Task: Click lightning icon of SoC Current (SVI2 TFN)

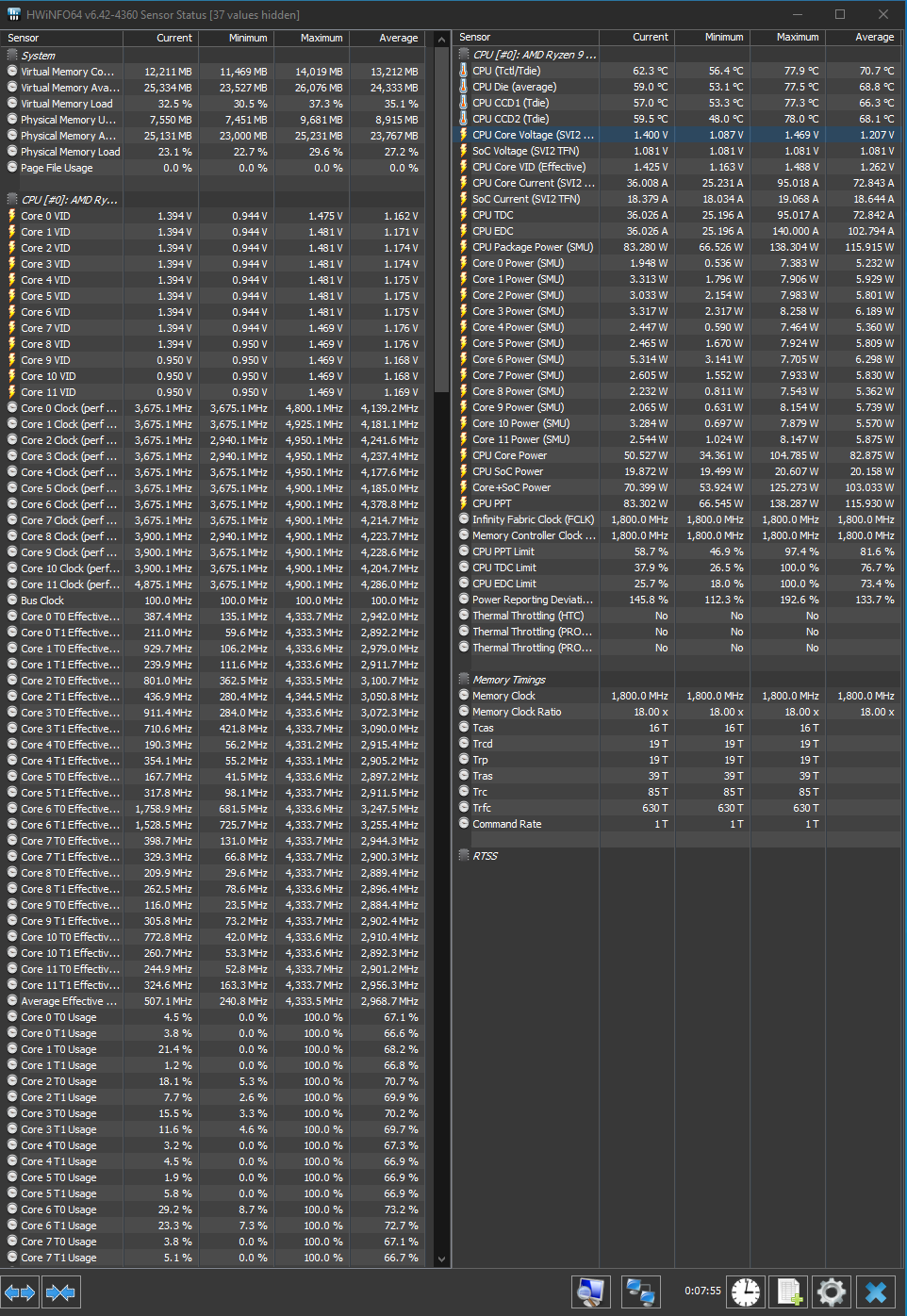Action: click(464, 198)
